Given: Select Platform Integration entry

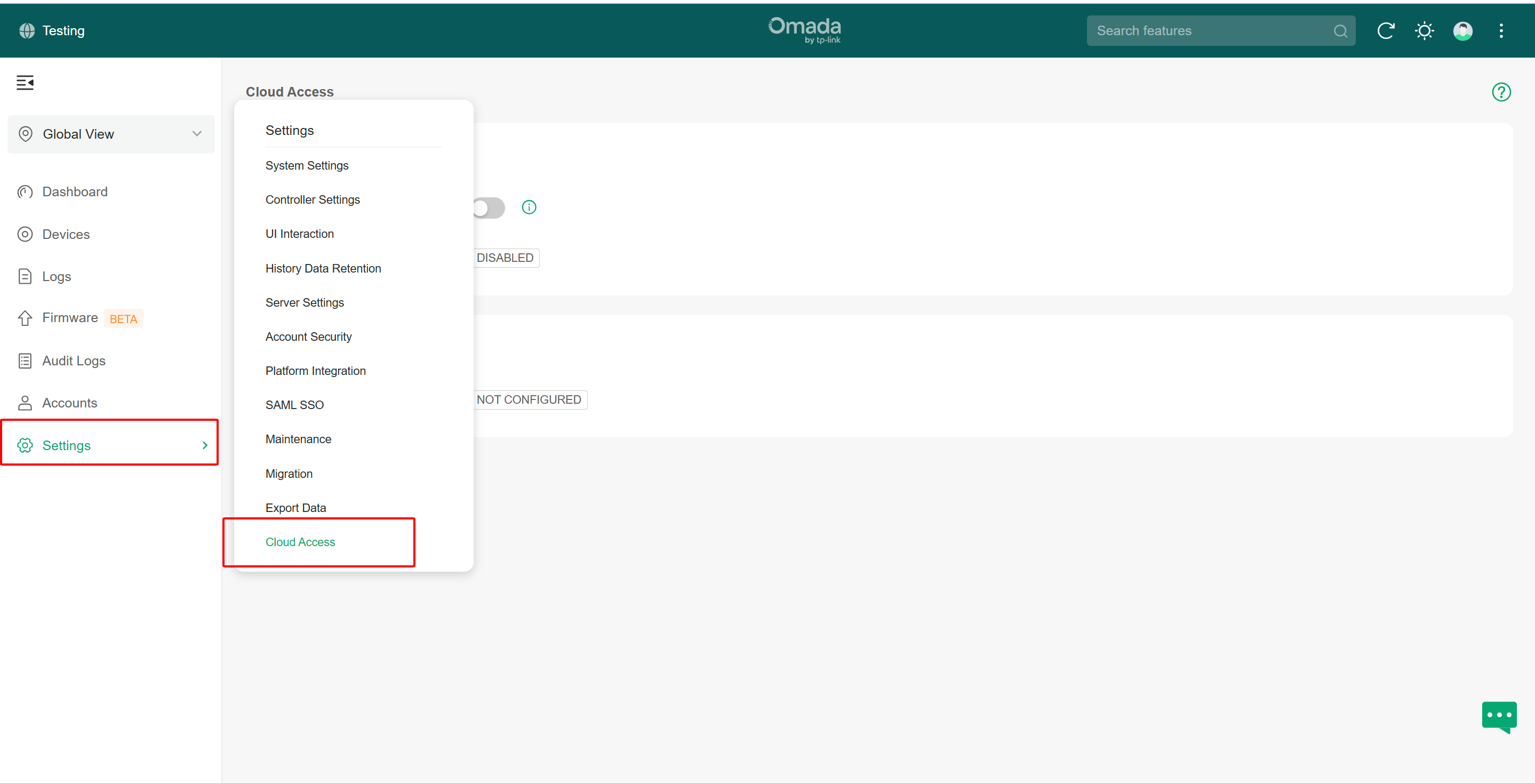Looking at the screenshot, I should coord(316,371).
